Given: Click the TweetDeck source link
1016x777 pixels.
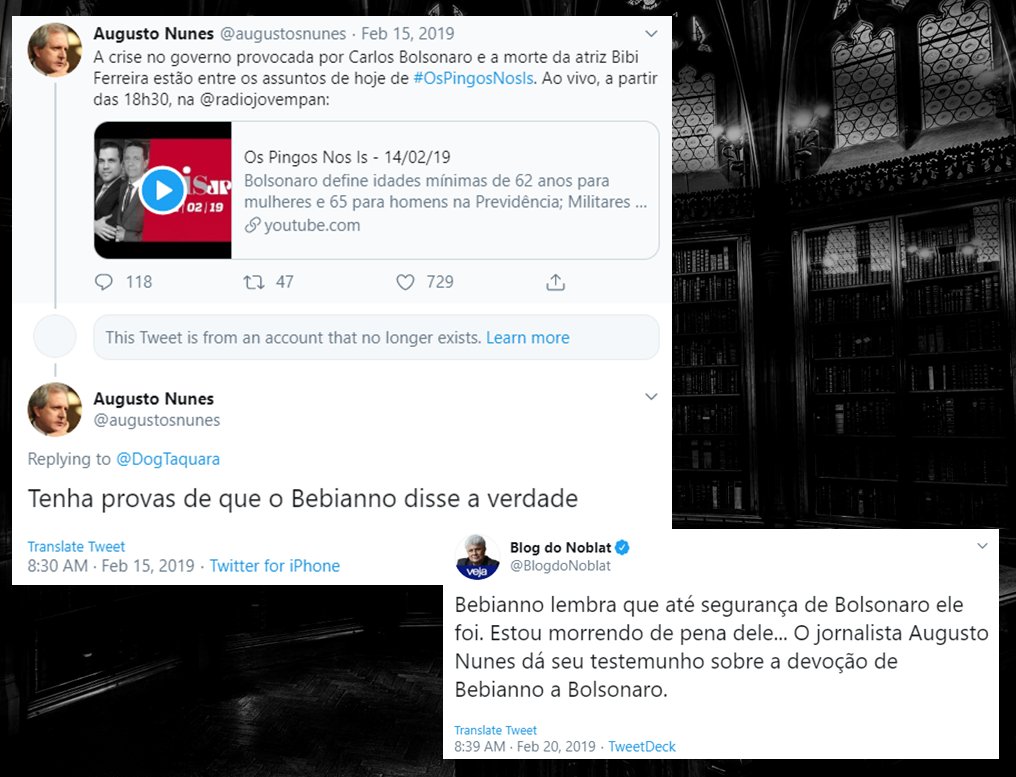Looking at the screenshot, I should [x=641, y=747].
